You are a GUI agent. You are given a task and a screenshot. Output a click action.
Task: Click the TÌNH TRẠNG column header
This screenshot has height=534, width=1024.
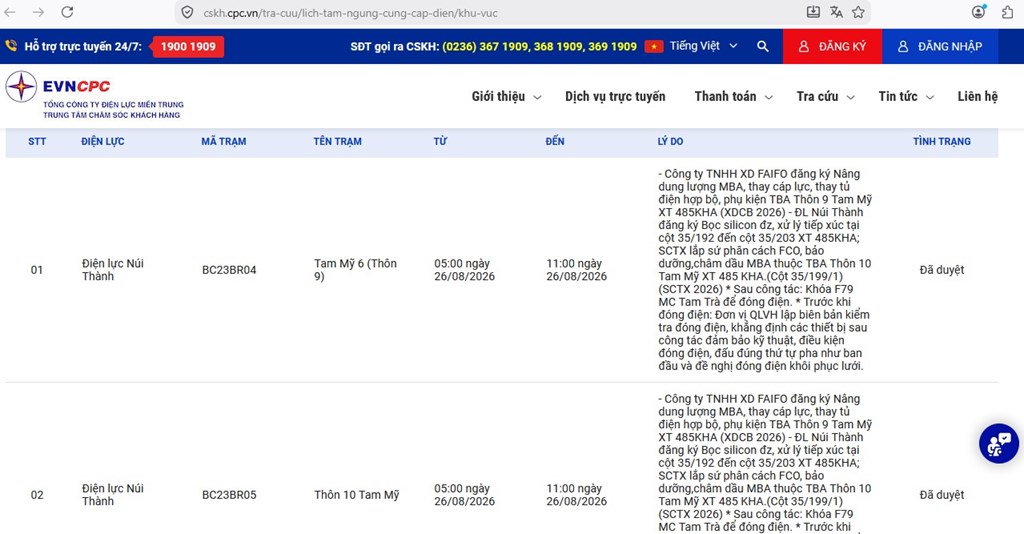[941, 141]
